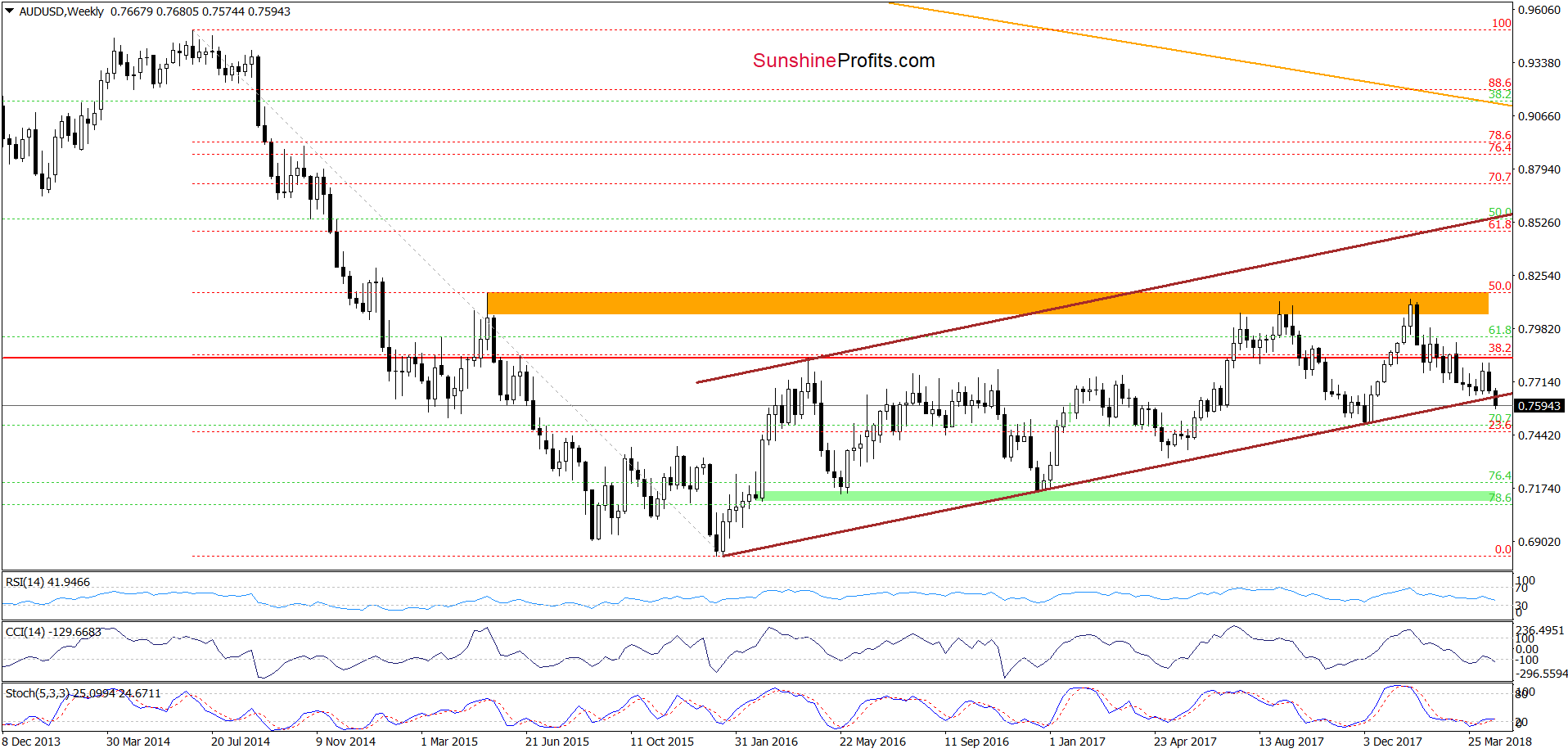Click price scale value 0.82540
1568x753 pixels.
1539,276
